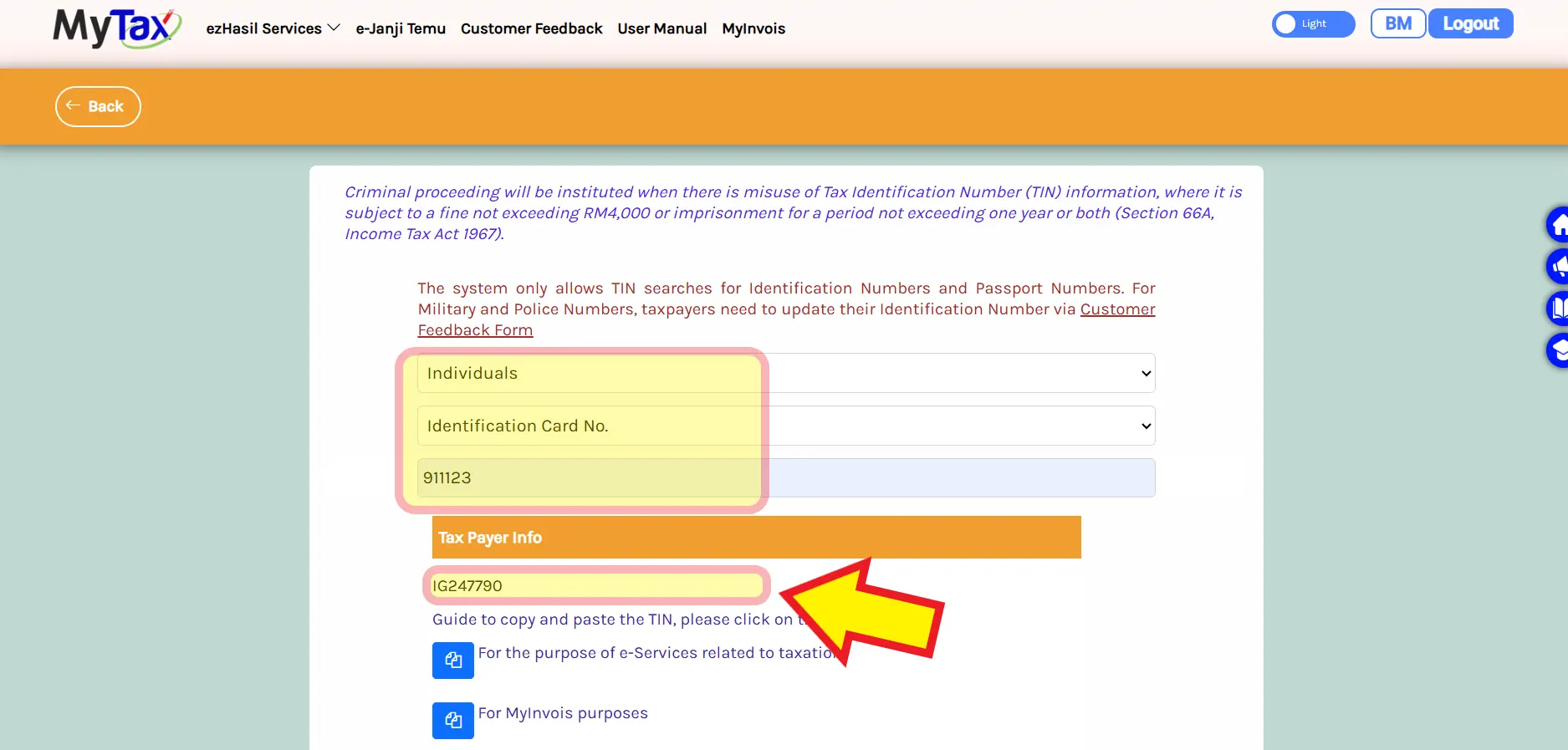
Task: Click the announcement megaphone side icon
Action: coord(1558,267)
